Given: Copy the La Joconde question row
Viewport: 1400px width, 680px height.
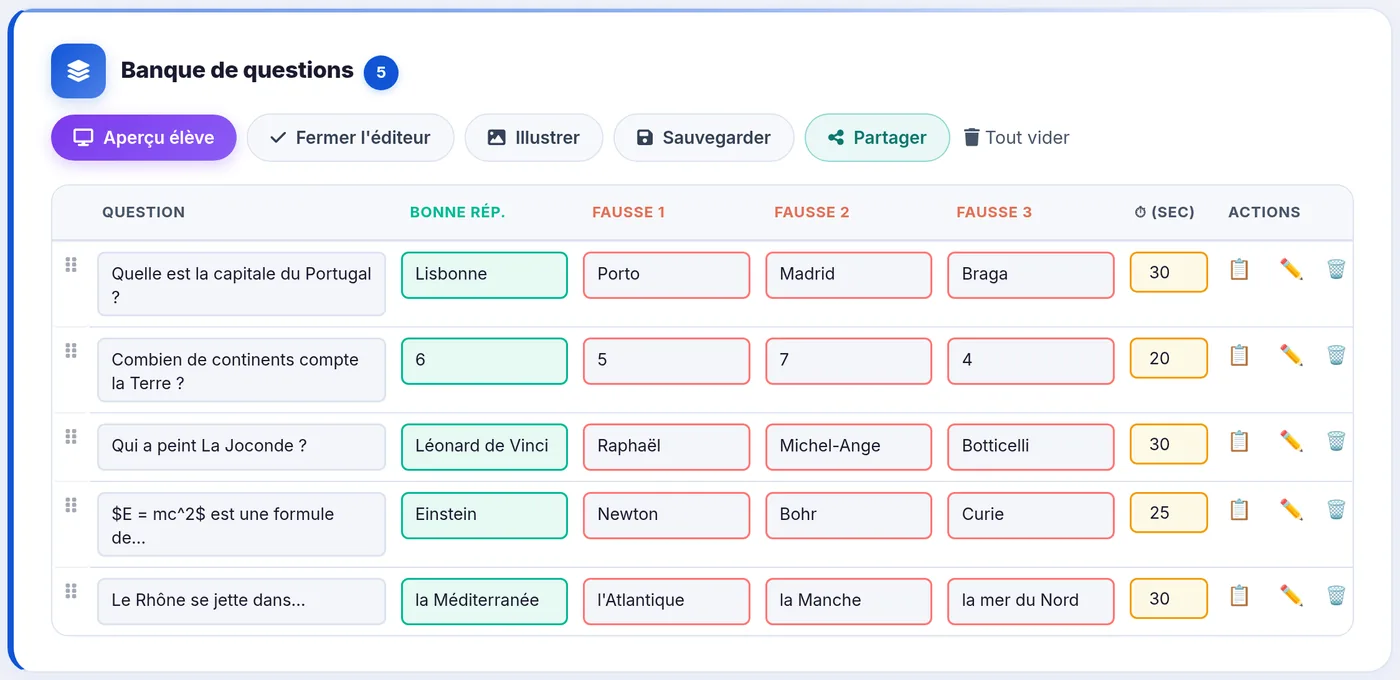Looking at the screenshot, I should pyautogui.click(x=1239, y=441).
